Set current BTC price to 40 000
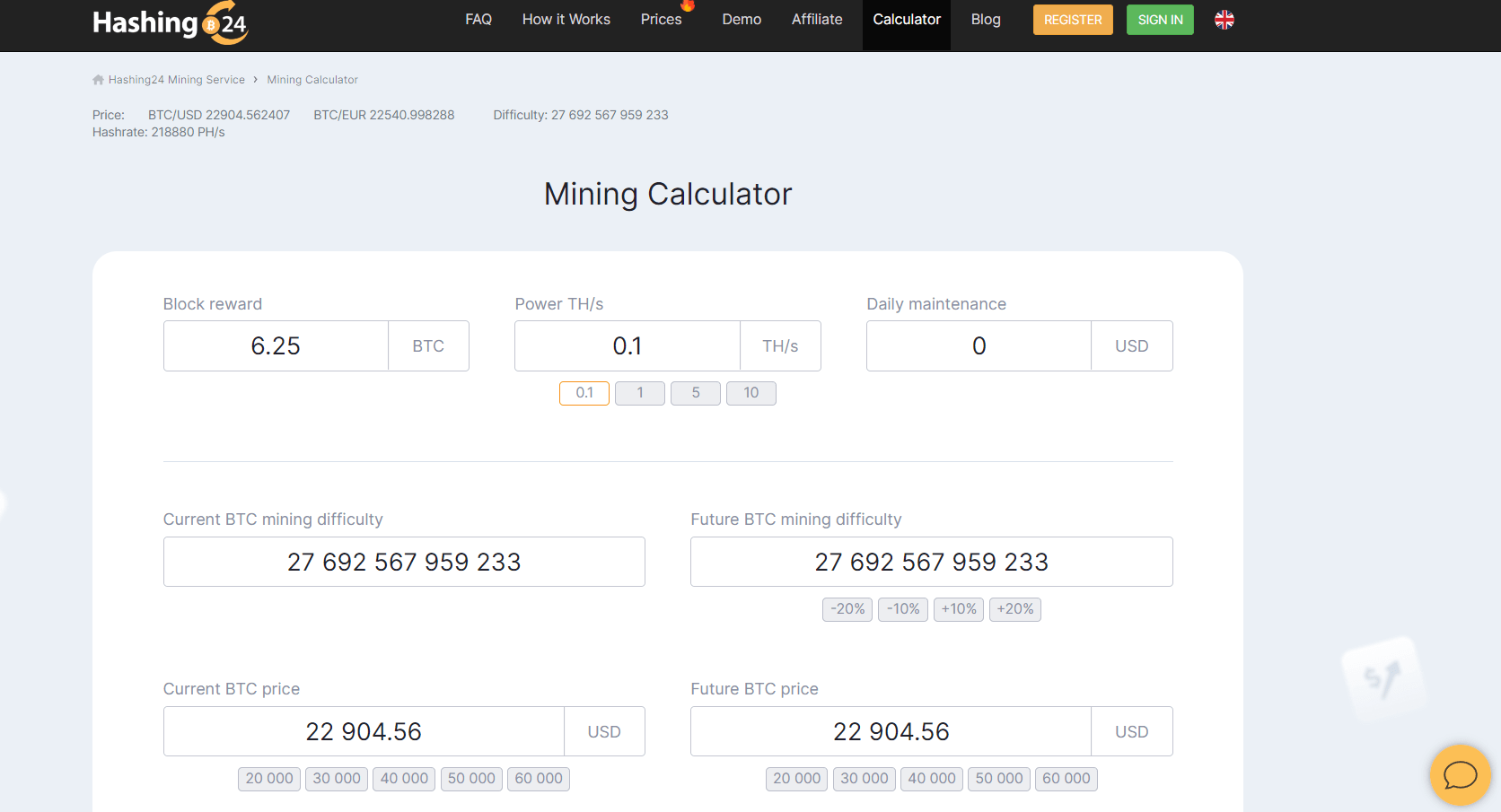The image size is (1501, 812). (x=403, y=779)
